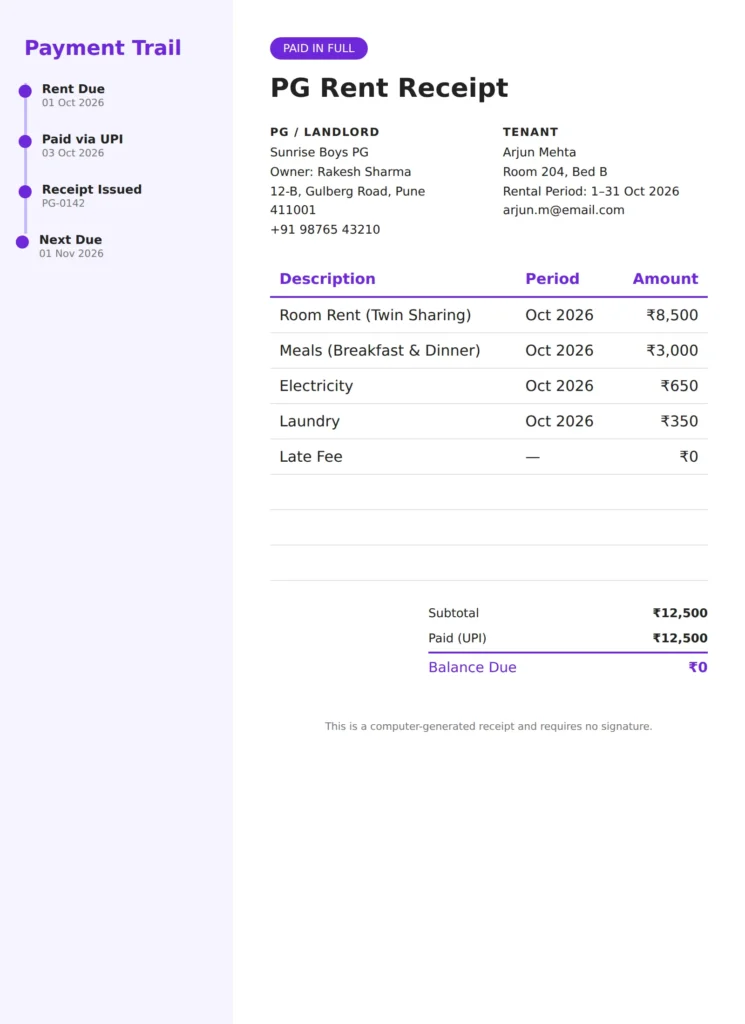745x1024 pixels.
Task: Click the ₹350 amount
Action: (679, 421)
